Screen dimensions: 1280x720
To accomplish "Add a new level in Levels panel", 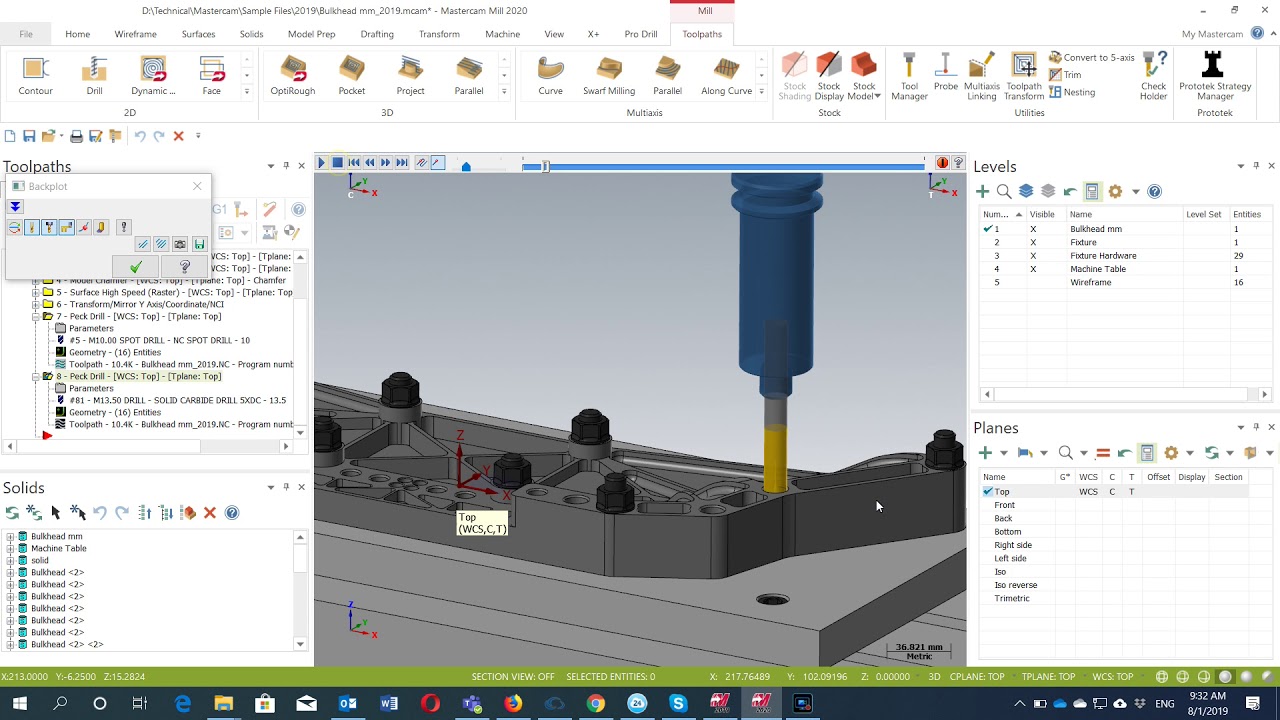I will click(982, 191).
